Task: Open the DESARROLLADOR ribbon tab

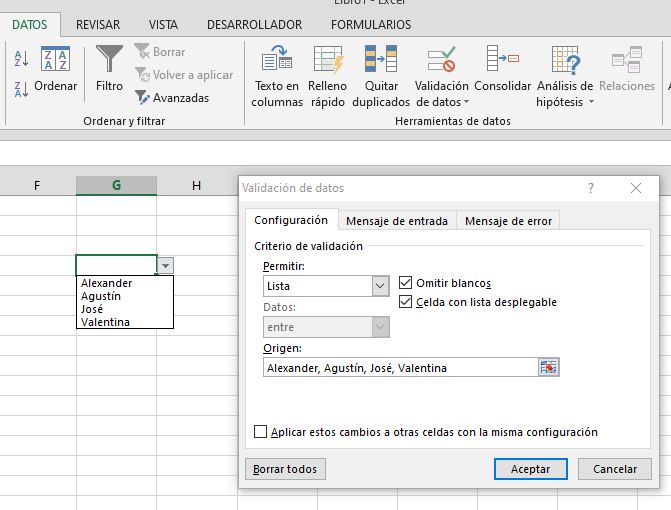Action: (255, 25)
